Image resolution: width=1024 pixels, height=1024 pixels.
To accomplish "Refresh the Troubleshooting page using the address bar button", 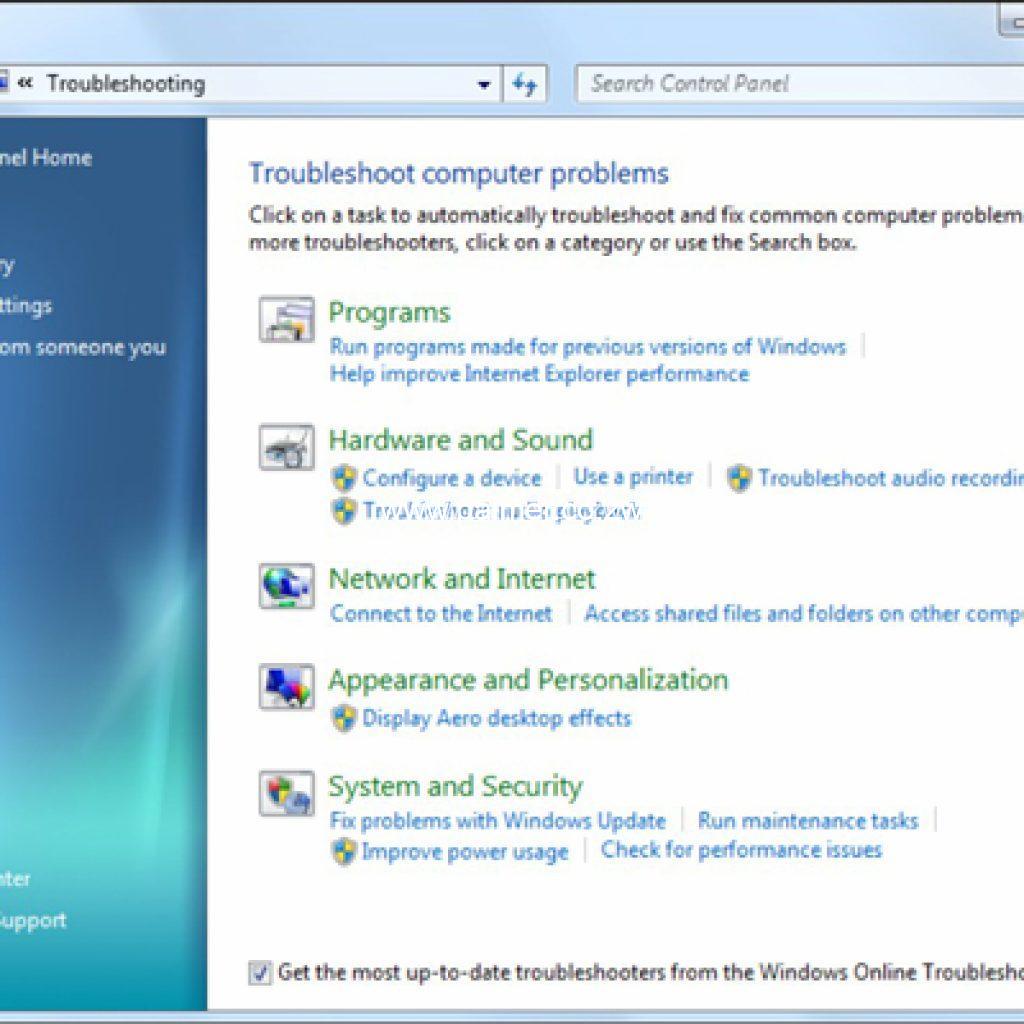I will point(524,84).
